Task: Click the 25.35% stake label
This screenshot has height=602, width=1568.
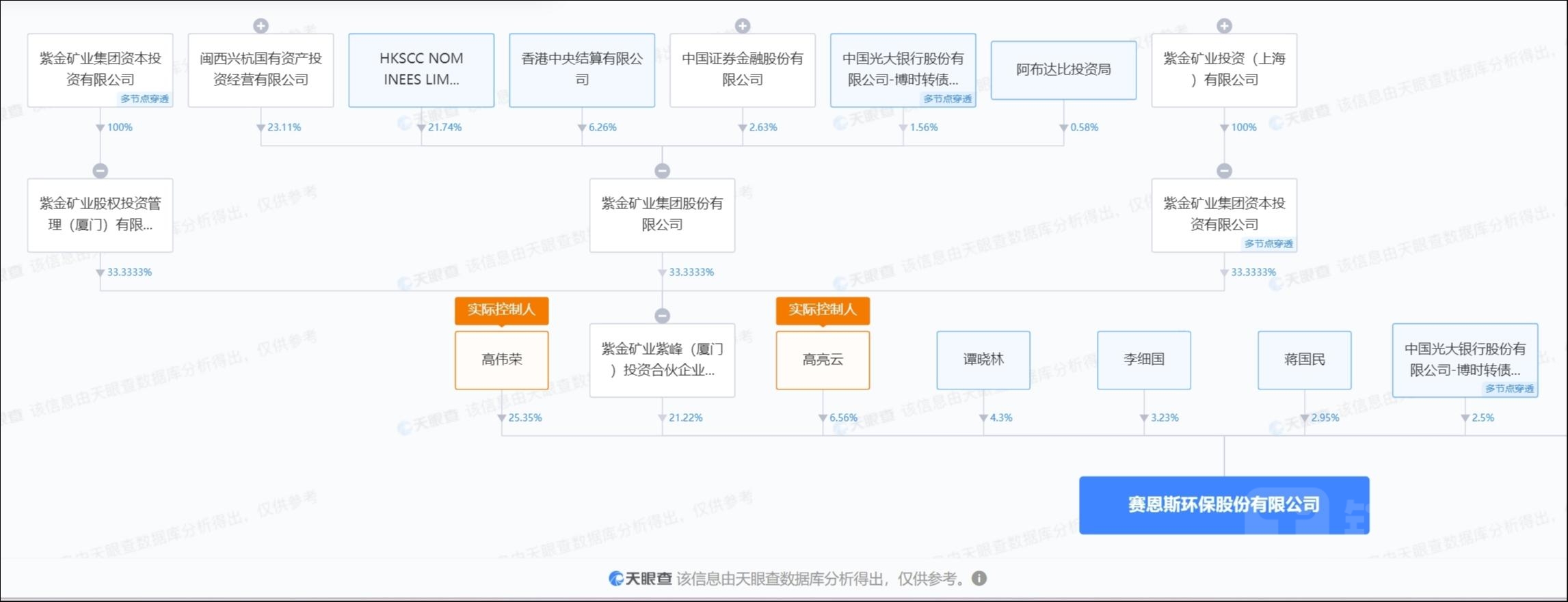Action: pyautogui.click(x=525, y=418)
